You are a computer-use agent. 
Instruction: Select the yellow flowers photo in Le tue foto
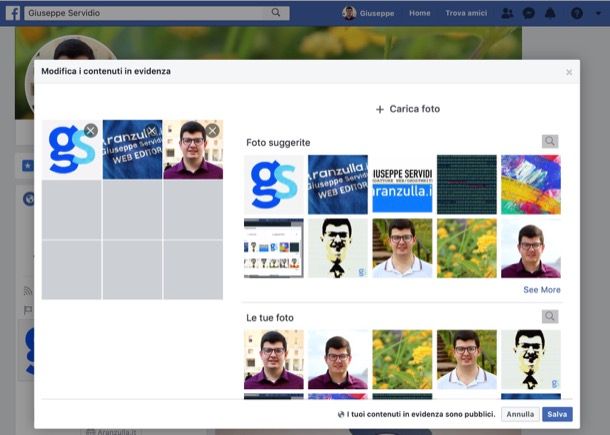pyautogui.click(x=402, y=360)
